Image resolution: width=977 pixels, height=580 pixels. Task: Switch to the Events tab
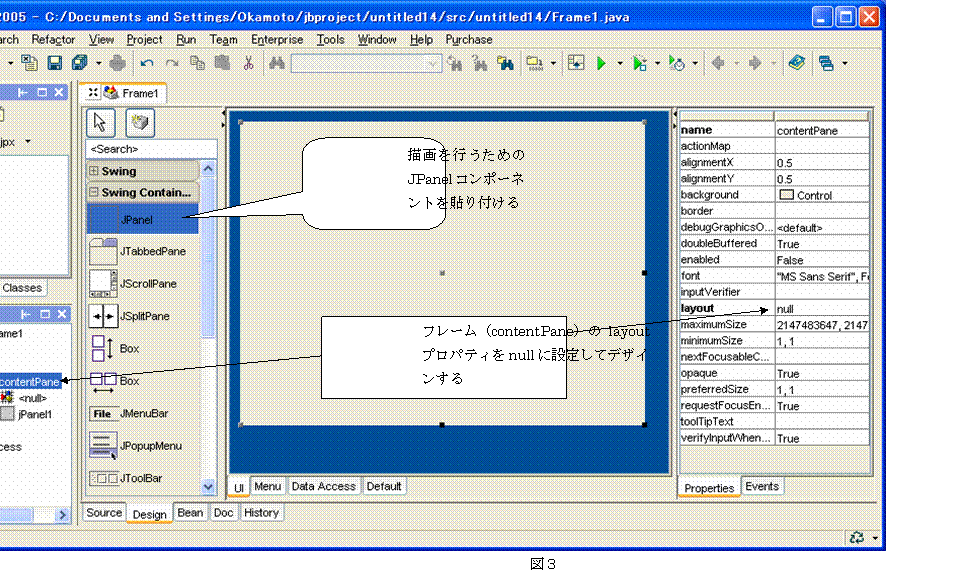762,487
